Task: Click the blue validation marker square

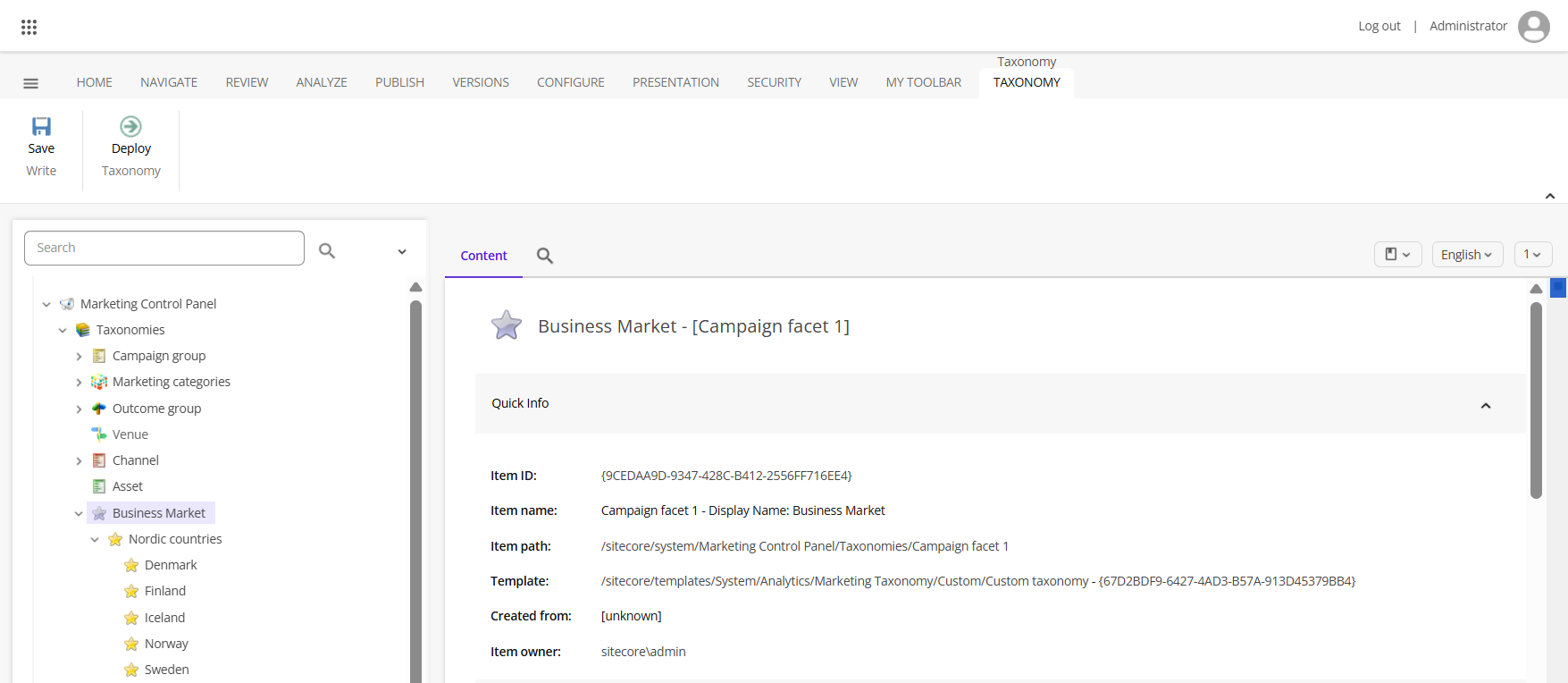Action: [1559, 287]
